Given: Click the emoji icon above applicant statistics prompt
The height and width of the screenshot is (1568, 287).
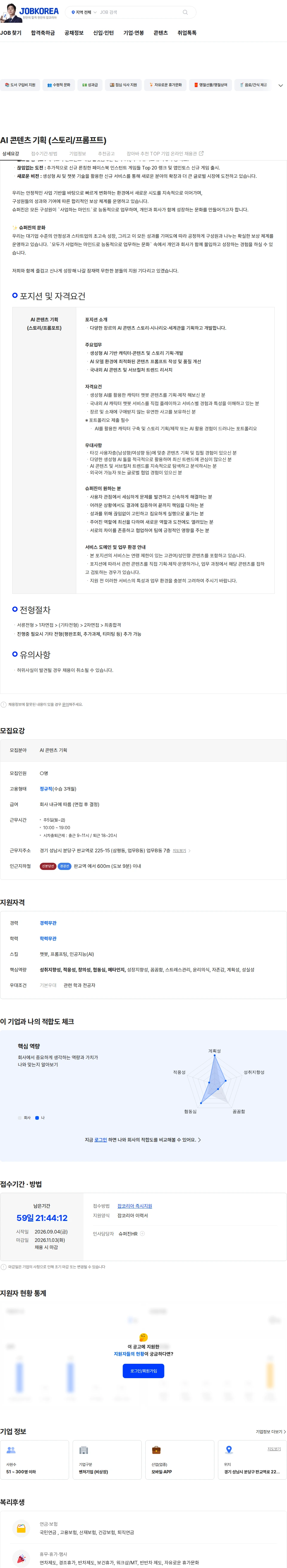Looking at the screenshot, I should click(x=143, y=1337).
